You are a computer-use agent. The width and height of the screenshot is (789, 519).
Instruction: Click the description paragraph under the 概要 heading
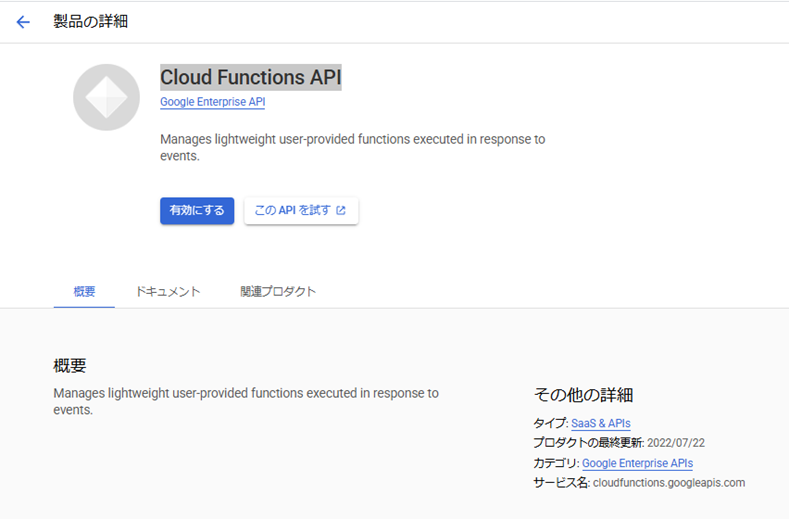click(246, 401)
